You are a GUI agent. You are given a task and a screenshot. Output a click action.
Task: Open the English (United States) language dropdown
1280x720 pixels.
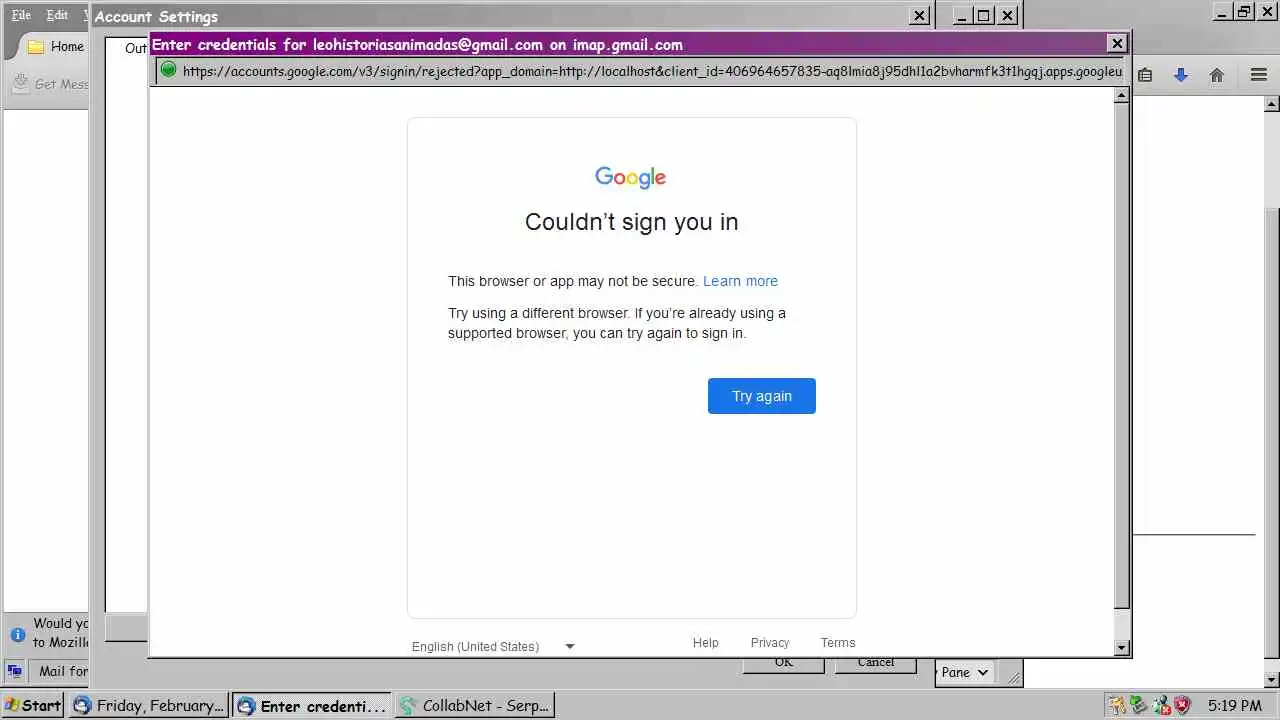tap(494, 646)
